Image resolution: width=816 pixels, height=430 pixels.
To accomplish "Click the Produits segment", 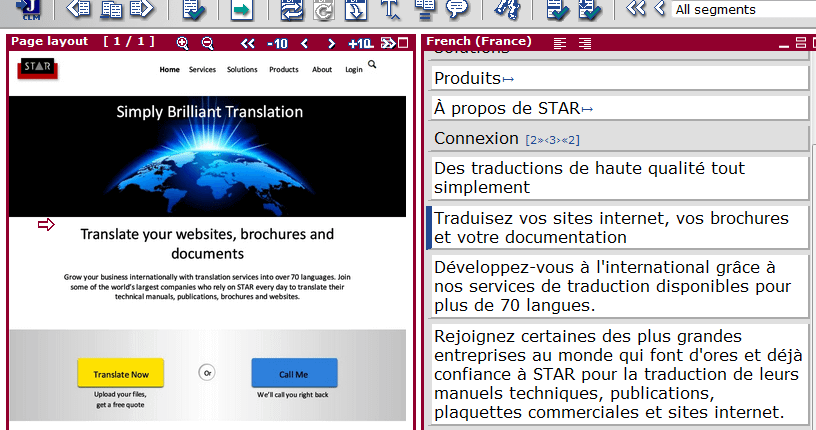I will click(619, 78).
